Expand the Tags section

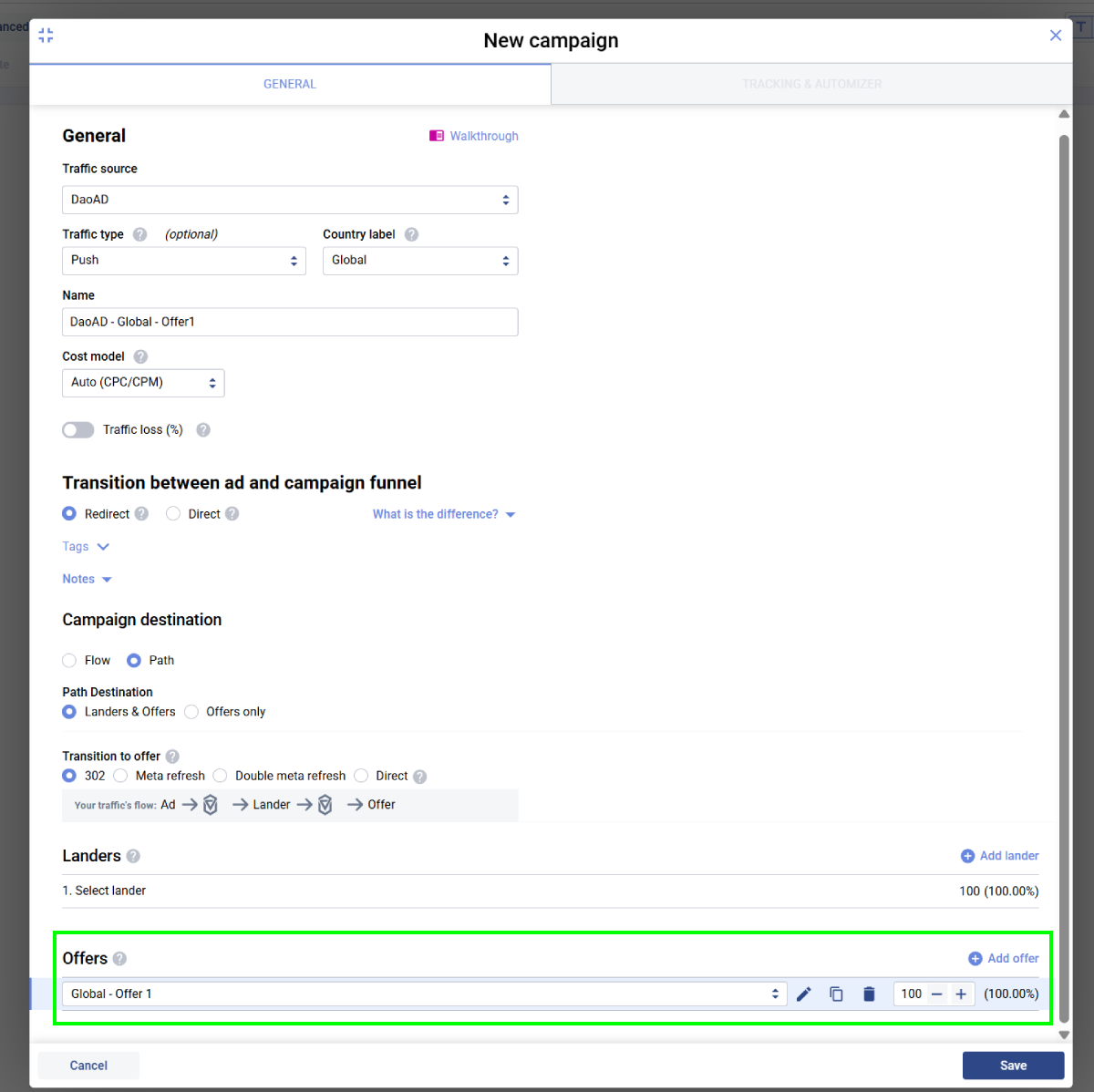point(86,547)
